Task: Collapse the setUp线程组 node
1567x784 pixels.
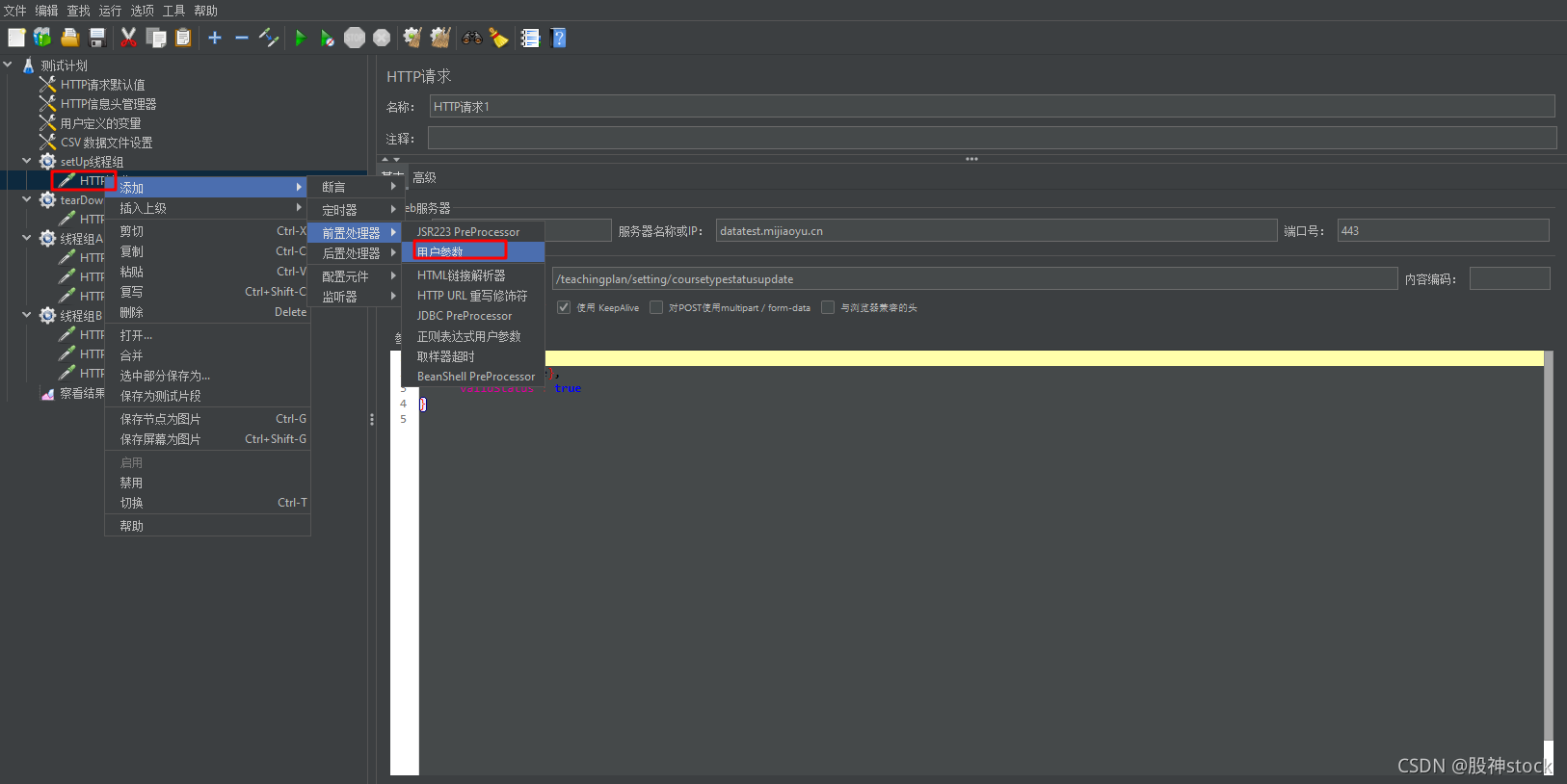Action: (27, 161)
